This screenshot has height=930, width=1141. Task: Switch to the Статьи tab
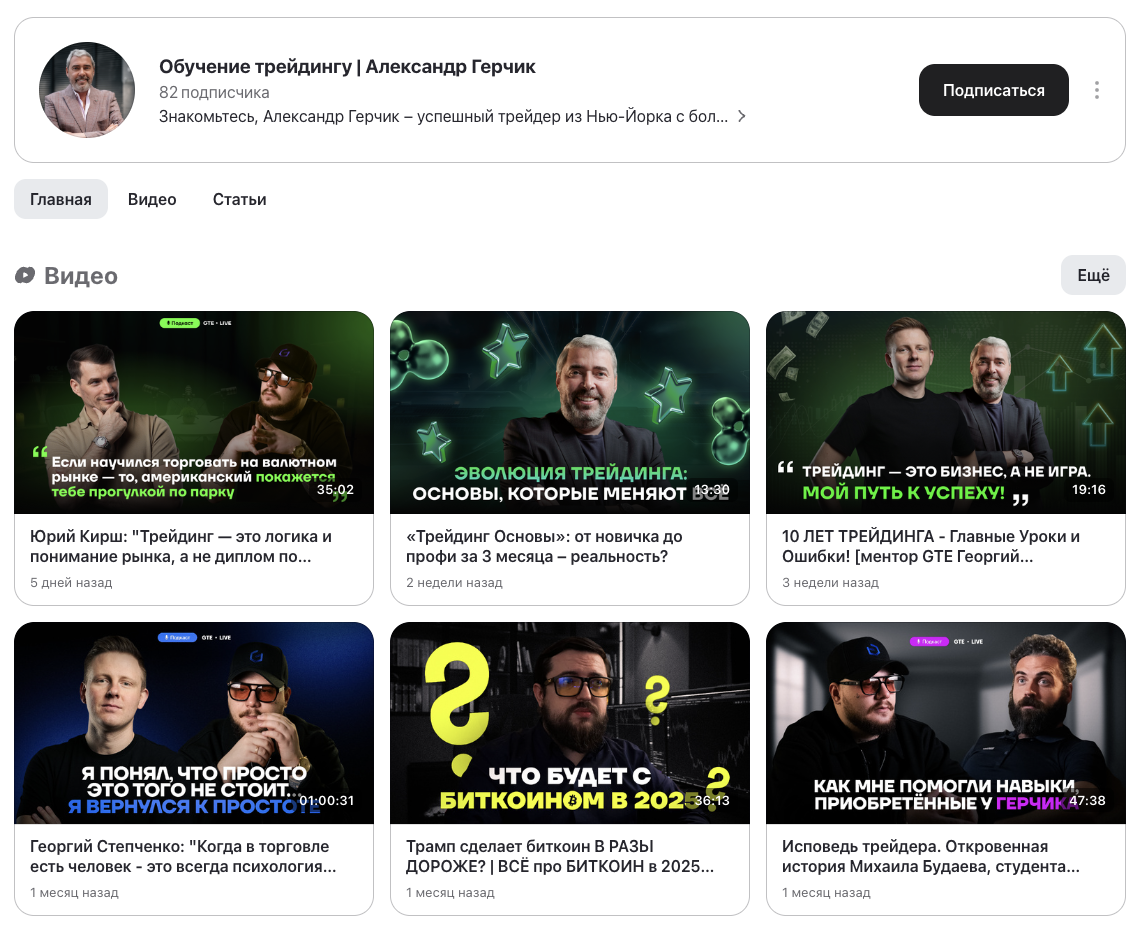(x=239, y=199)
